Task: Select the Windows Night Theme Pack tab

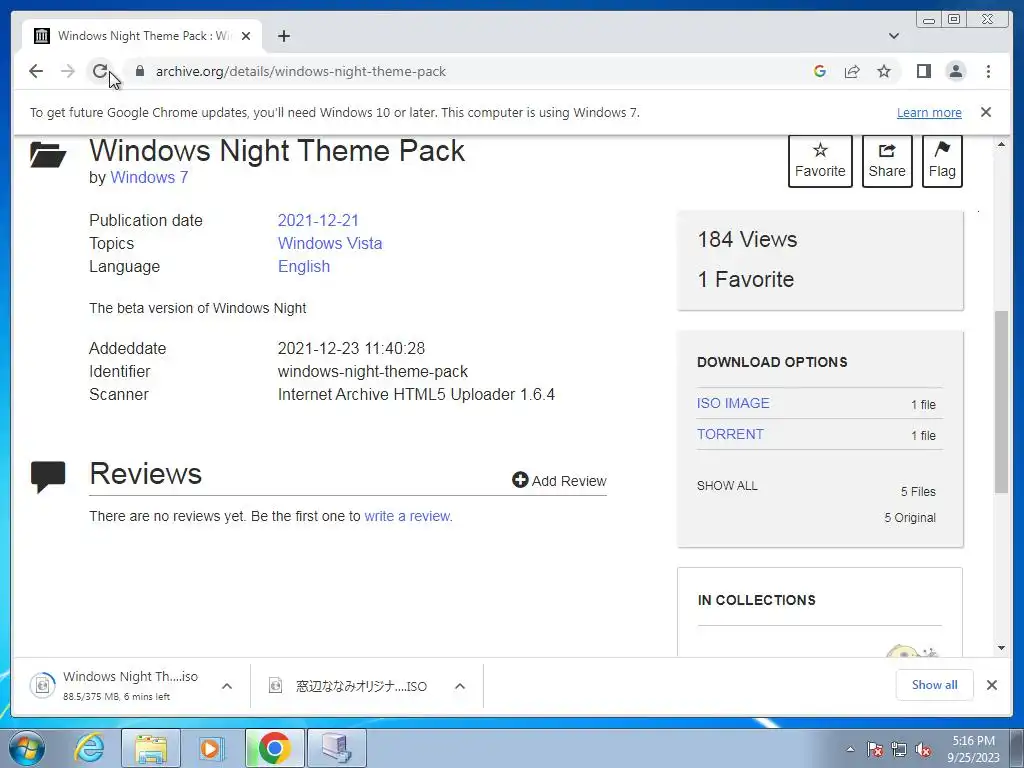Action: (x=142, y=36)
